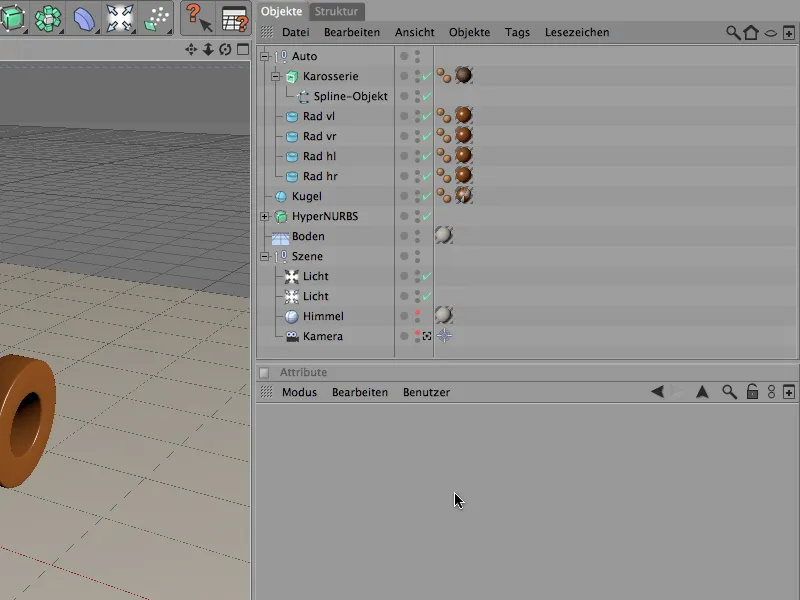The height and width of the screenshot is (600, 800).
Task: Open the Lesezeichen menu
Action: tap(577, 32)
